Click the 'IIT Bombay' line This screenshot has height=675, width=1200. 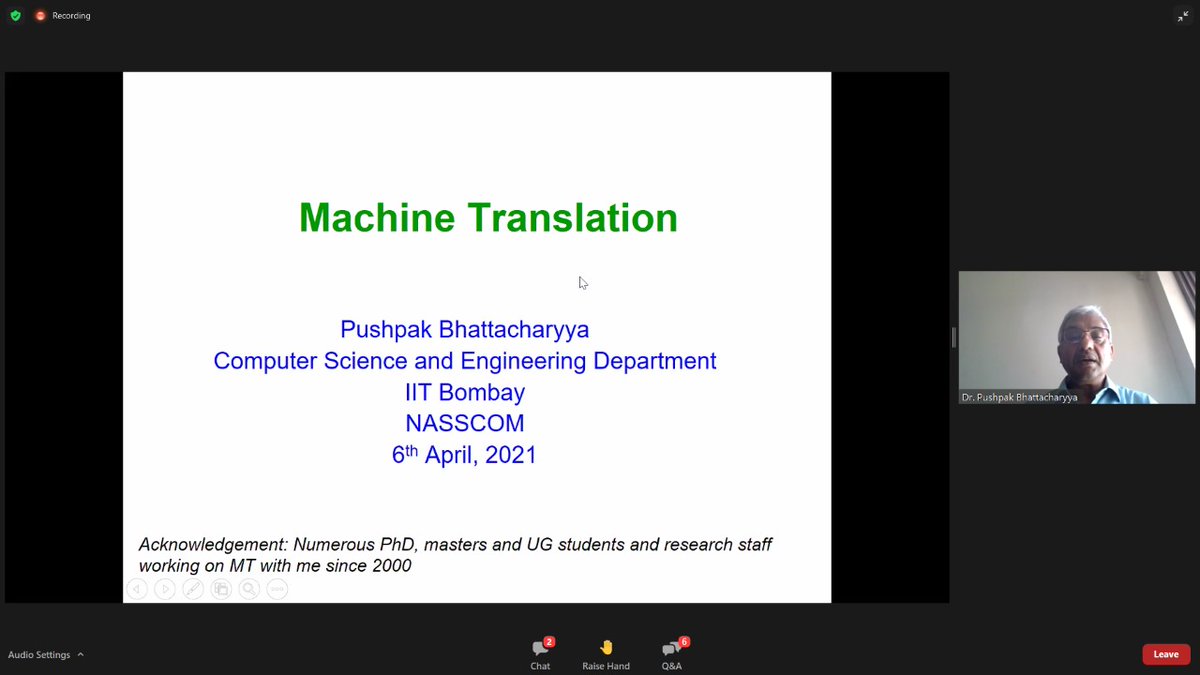465,392
